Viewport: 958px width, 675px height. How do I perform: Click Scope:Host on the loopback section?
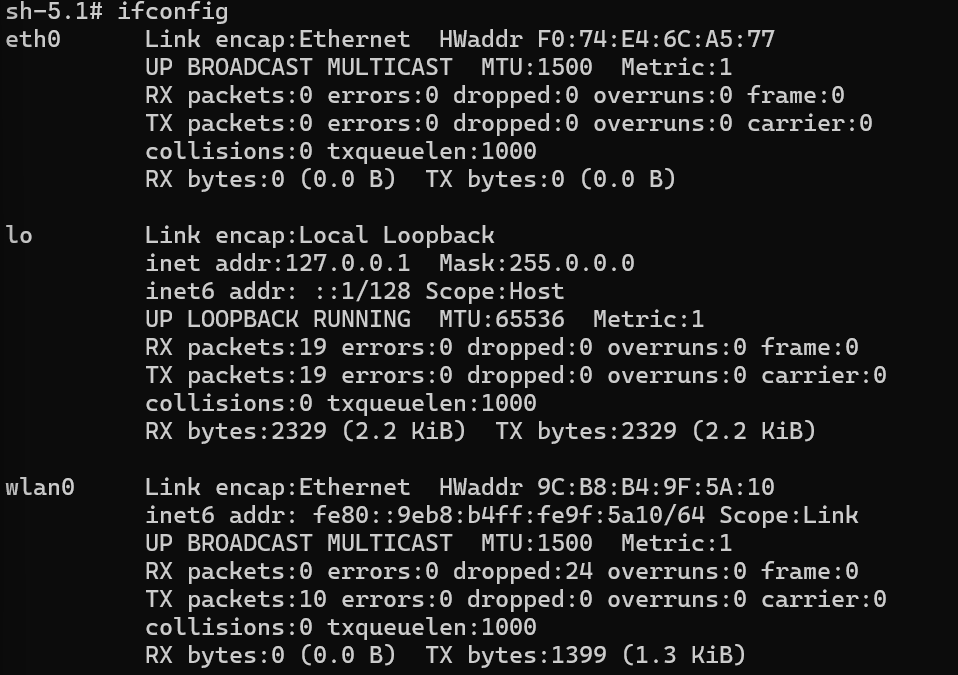point(495,292)
